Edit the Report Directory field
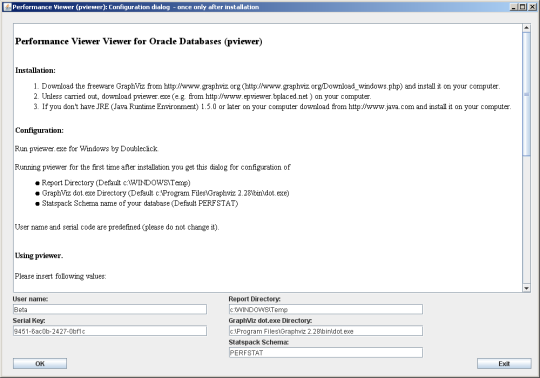This screenshot has height=378, width=540. [326, 309]
